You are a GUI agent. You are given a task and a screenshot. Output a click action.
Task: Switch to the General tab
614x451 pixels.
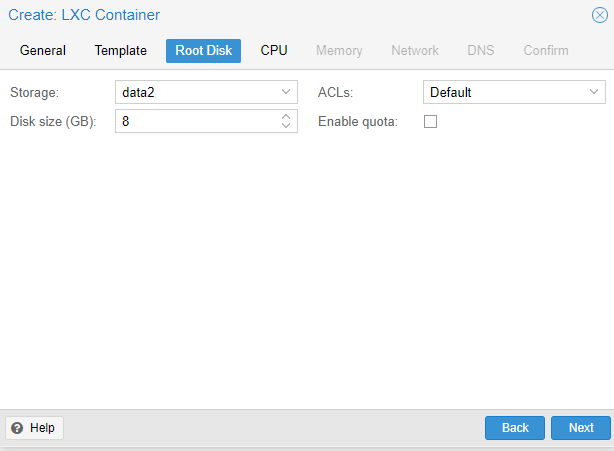(x=43, y=51)
